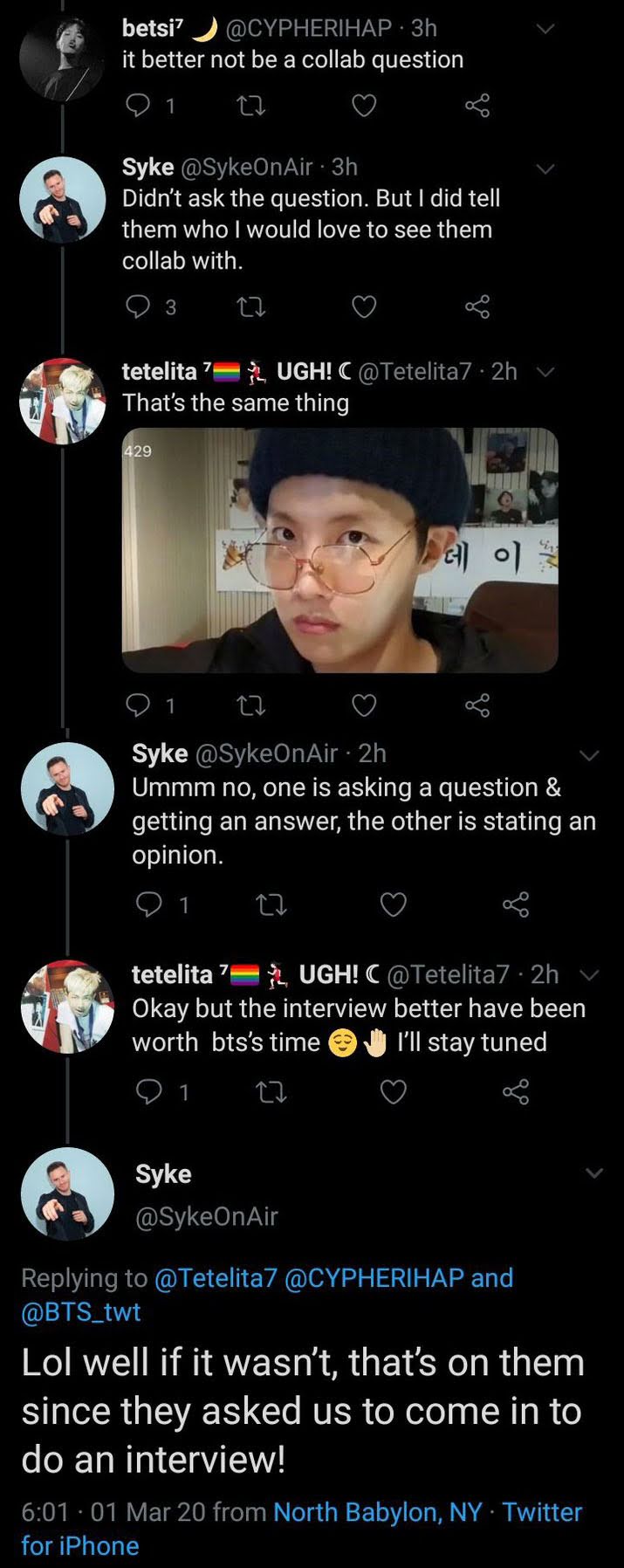The image size is (624, 1568).
Task: Retweet betsi's tweet about collab question
Action: click(x=250, y=106)
